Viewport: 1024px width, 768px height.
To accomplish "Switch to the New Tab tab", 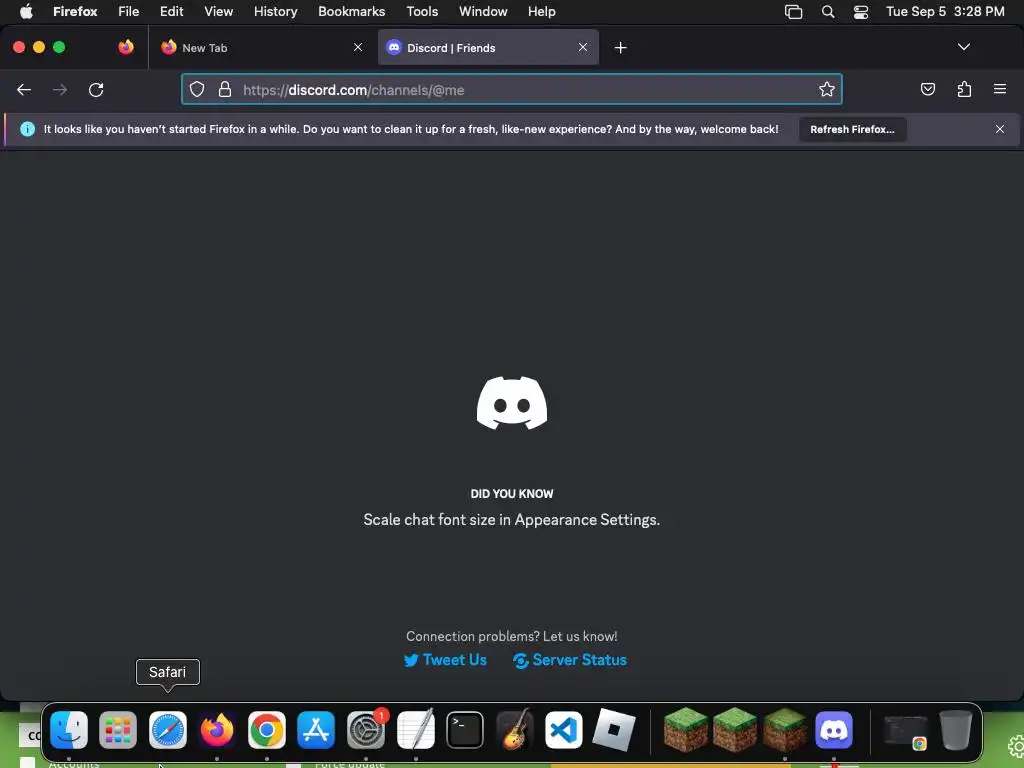I will (x=261, y=47).
